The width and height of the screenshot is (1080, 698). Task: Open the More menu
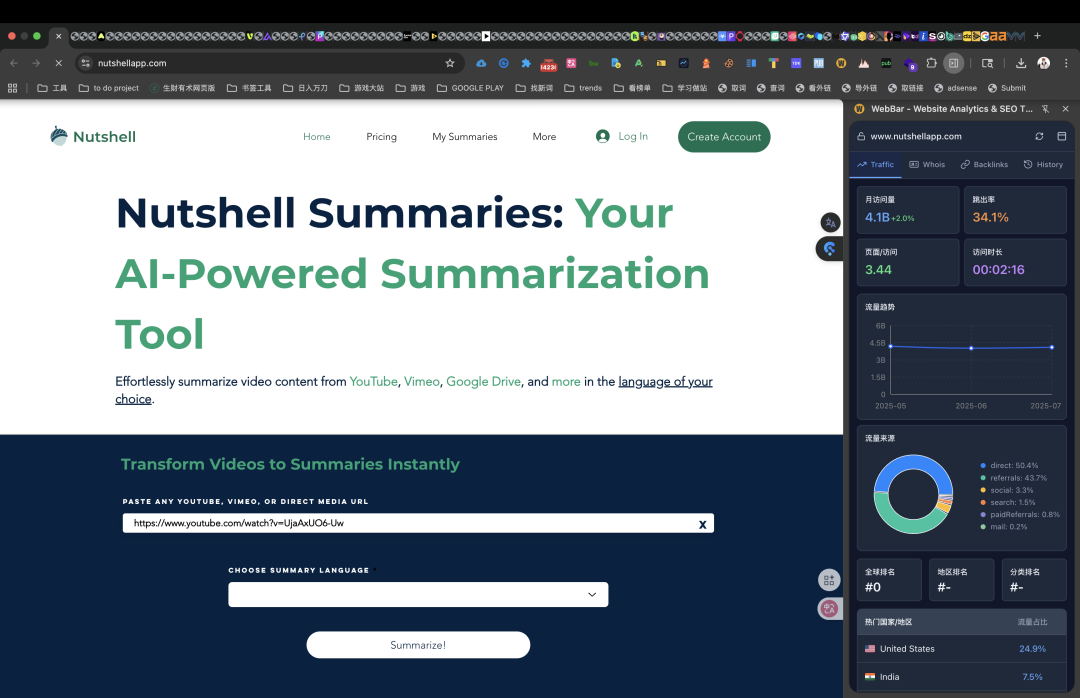tap(544, 136)
